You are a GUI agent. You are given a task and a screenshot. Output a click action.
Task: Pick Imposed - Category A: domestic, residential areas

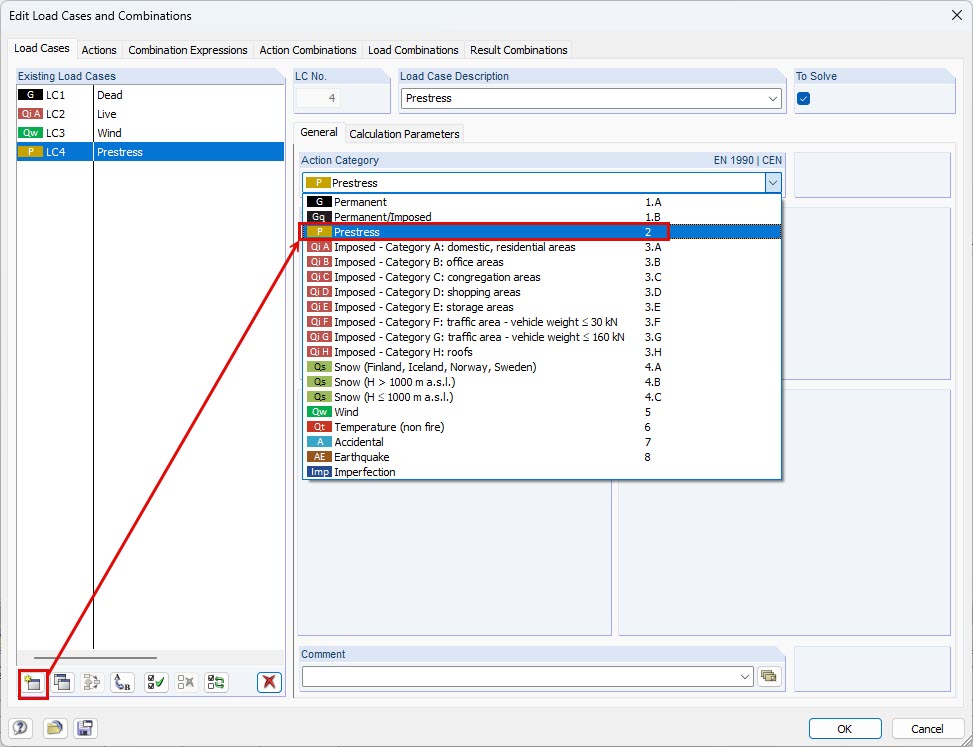click(x=542, y=247)
